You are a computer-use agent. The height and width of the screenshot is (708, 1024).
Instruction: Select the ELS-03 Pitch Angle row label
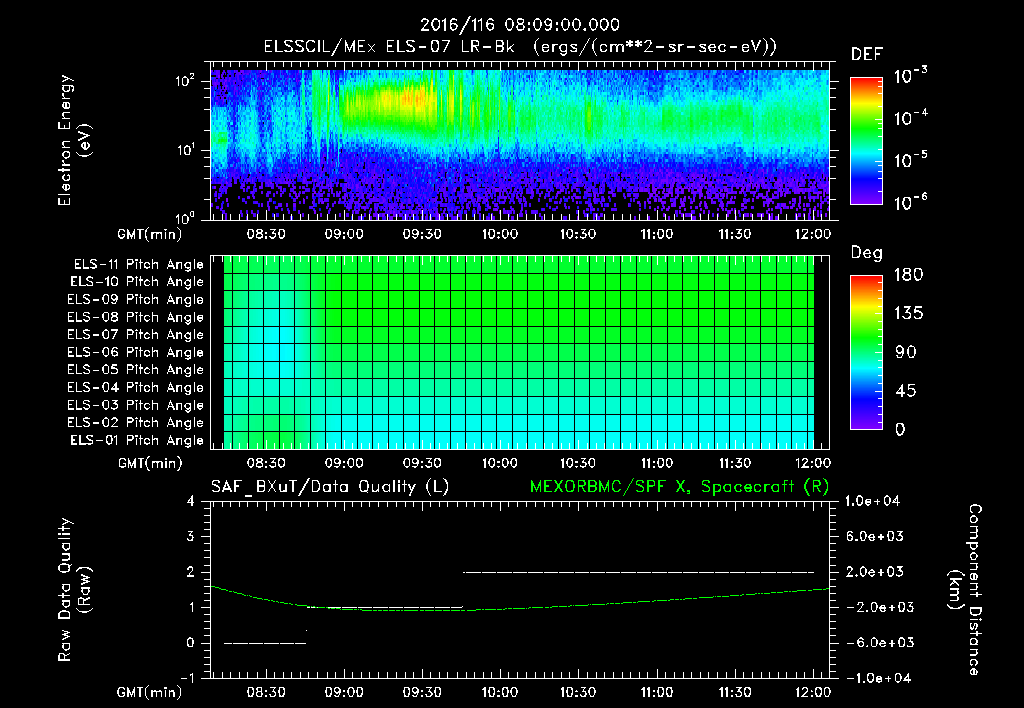(x=136, y=405)
